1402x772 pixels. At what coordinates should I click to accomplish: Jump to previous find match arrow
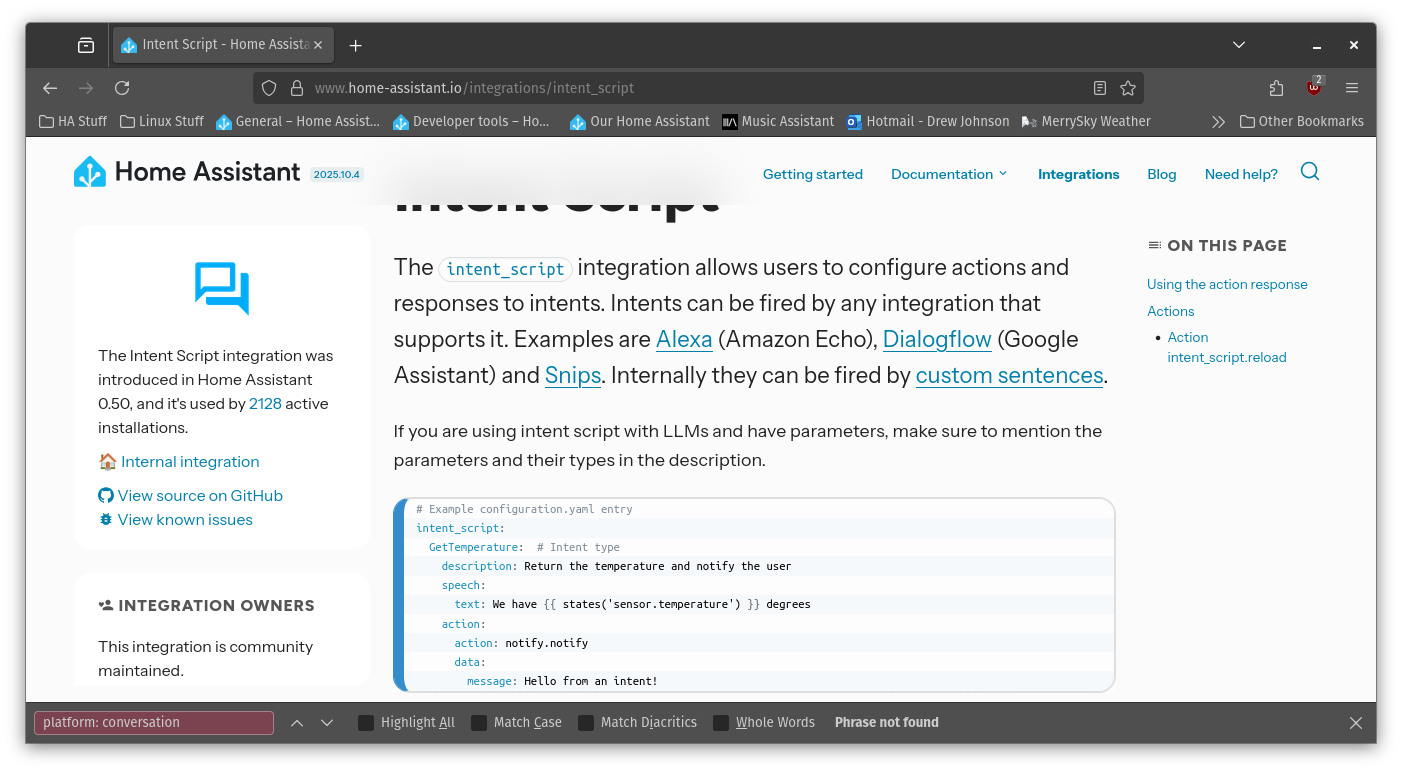(x=297, y=723)
